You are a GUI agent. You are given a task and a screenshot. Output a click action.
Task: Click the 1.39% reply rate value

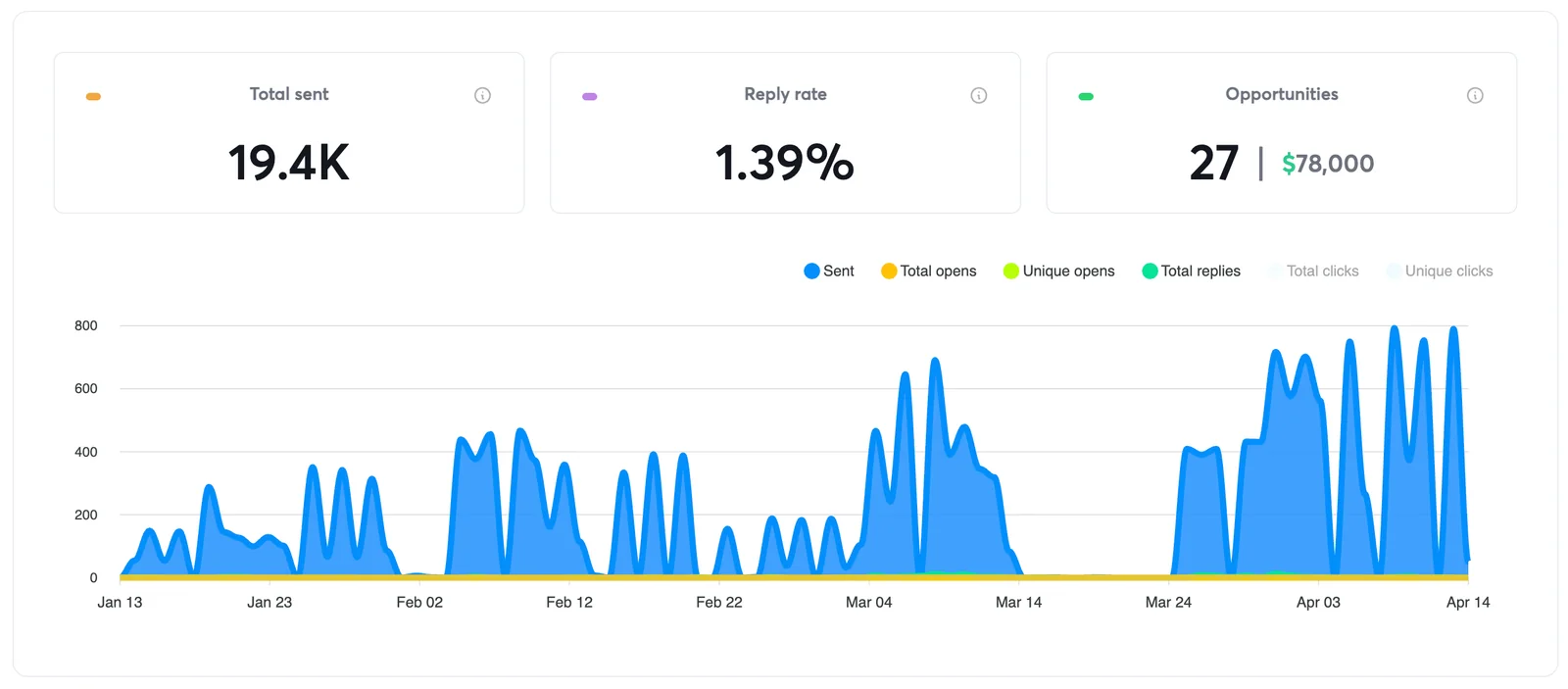(785, 163)
